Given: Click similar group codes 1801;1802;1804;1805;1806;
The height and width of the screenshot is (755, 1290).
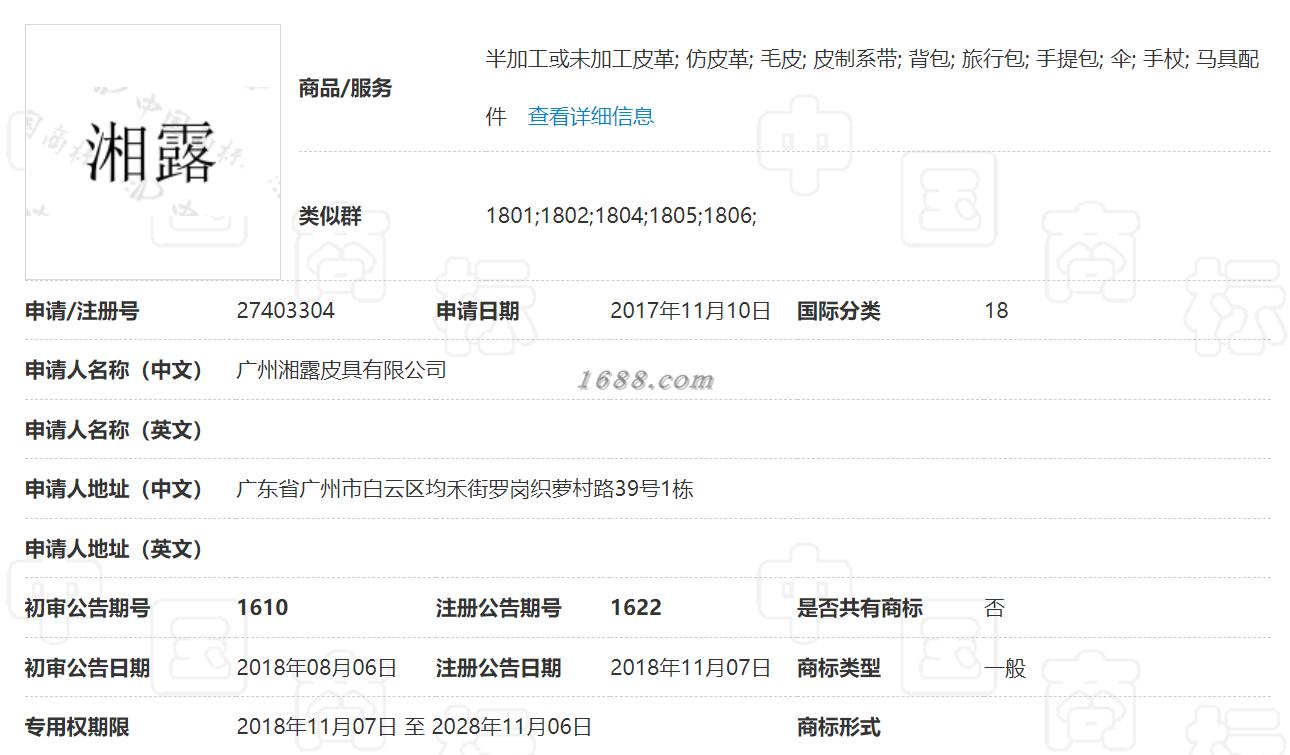Looking at the screenshot, I should click(621, 215).
